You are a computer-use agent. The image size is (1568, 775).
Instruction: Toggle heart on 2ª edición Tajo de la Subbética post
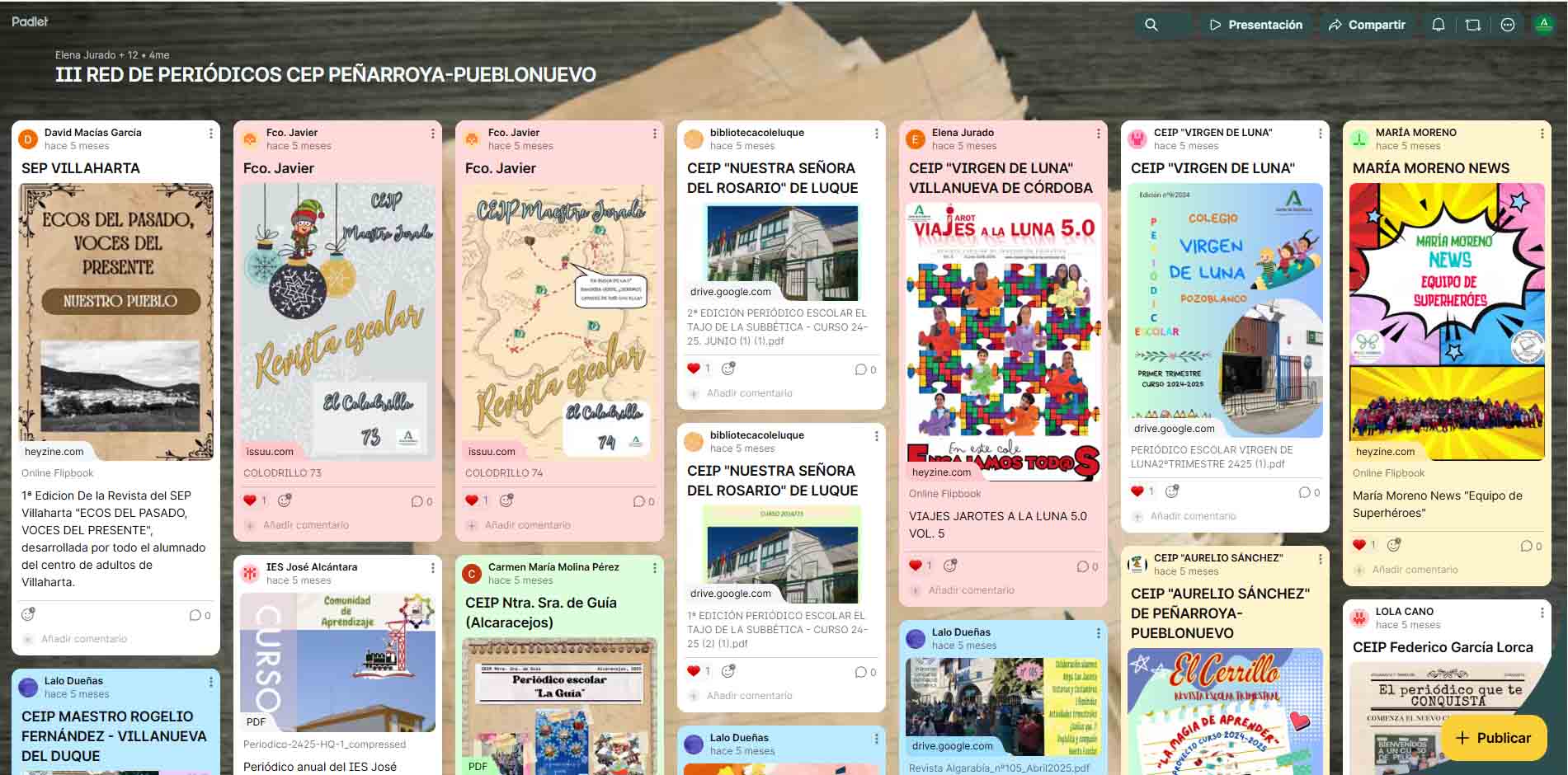(694, 369)
